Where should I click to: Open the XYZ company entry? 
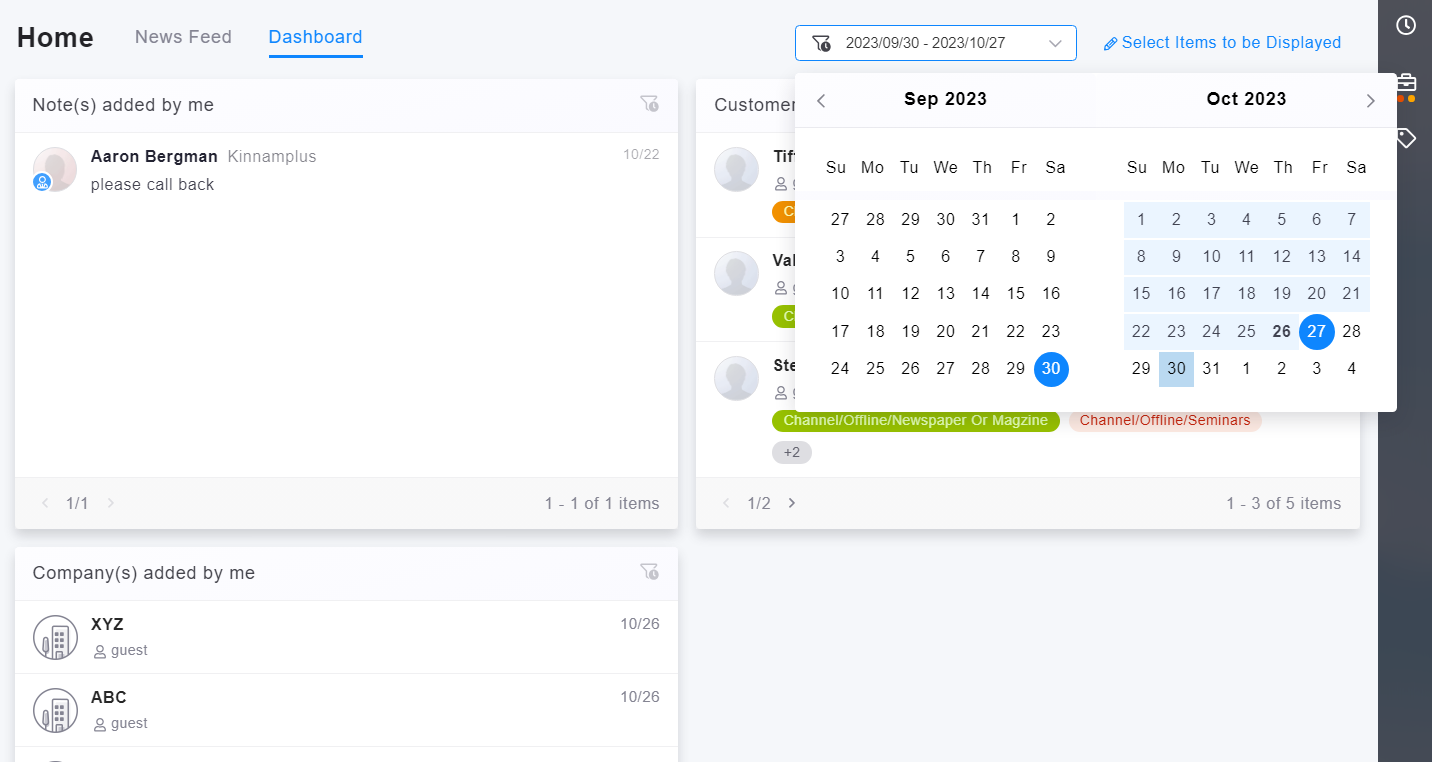(107, 625)
